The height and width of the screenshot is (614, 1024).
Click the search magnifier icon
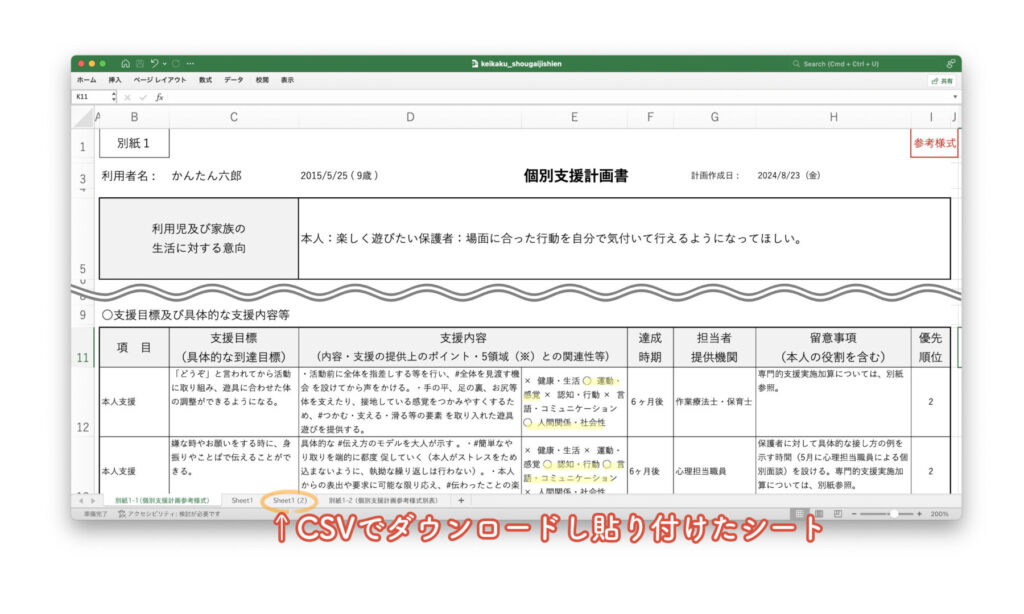(x=796, y=64)
